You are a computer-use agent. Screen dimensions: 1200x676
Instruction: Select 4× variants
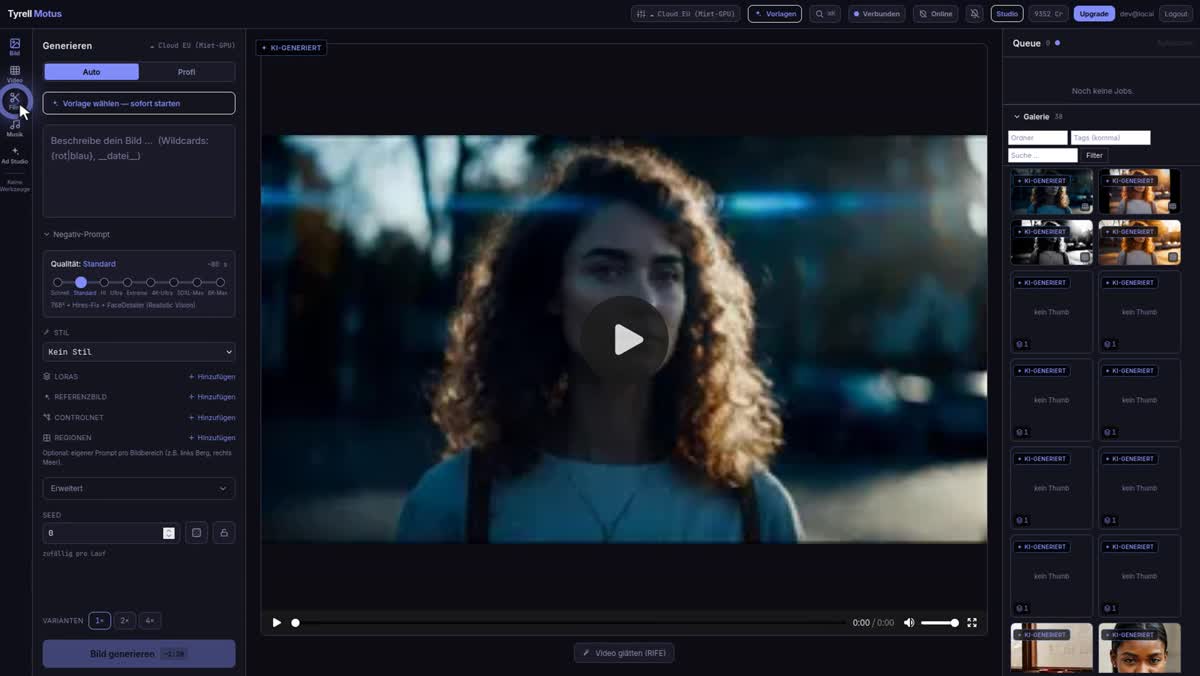click(x=150, y=621)
